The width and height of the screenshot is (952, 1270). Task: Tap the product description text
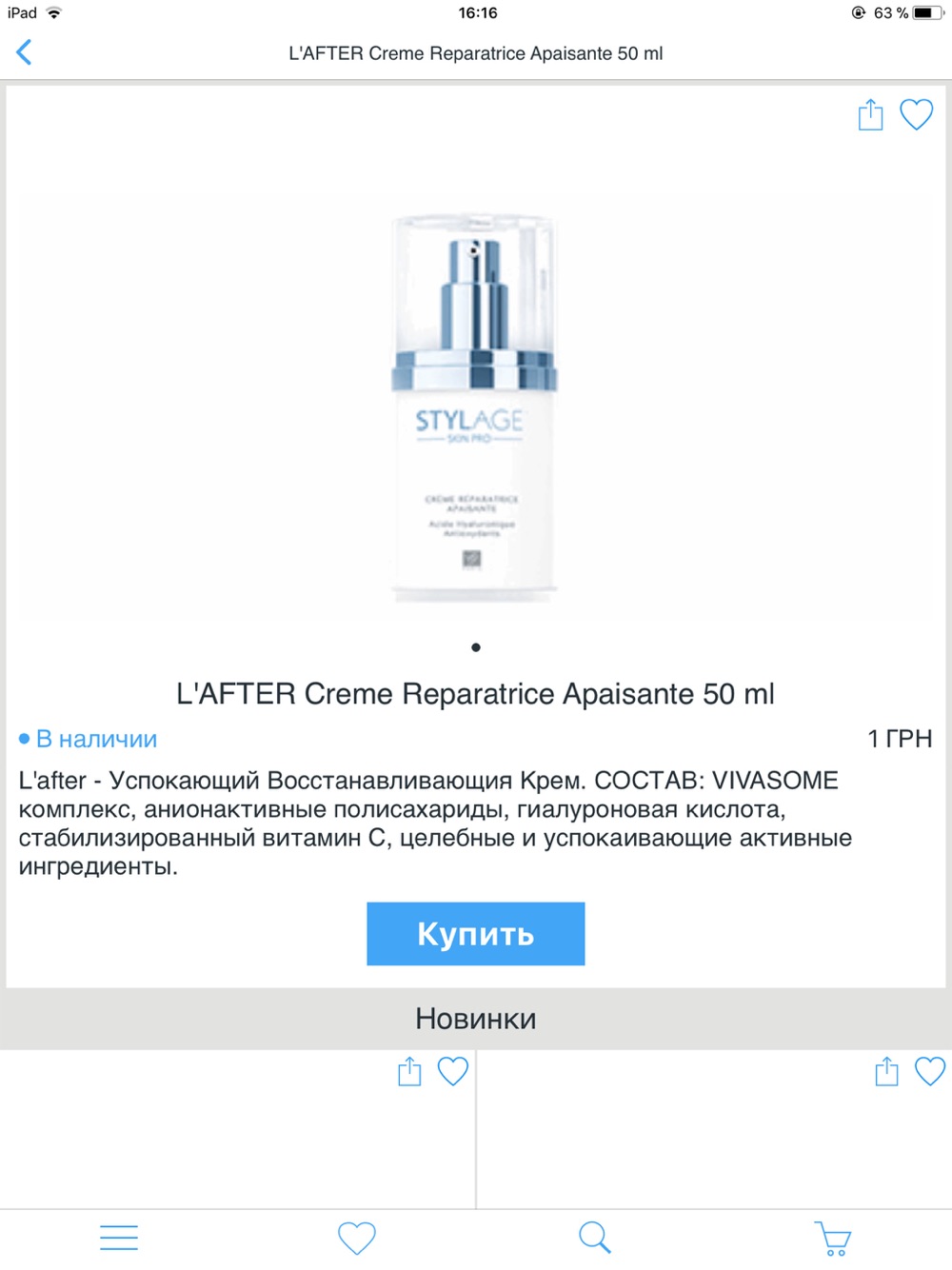[x=435, y=824]
